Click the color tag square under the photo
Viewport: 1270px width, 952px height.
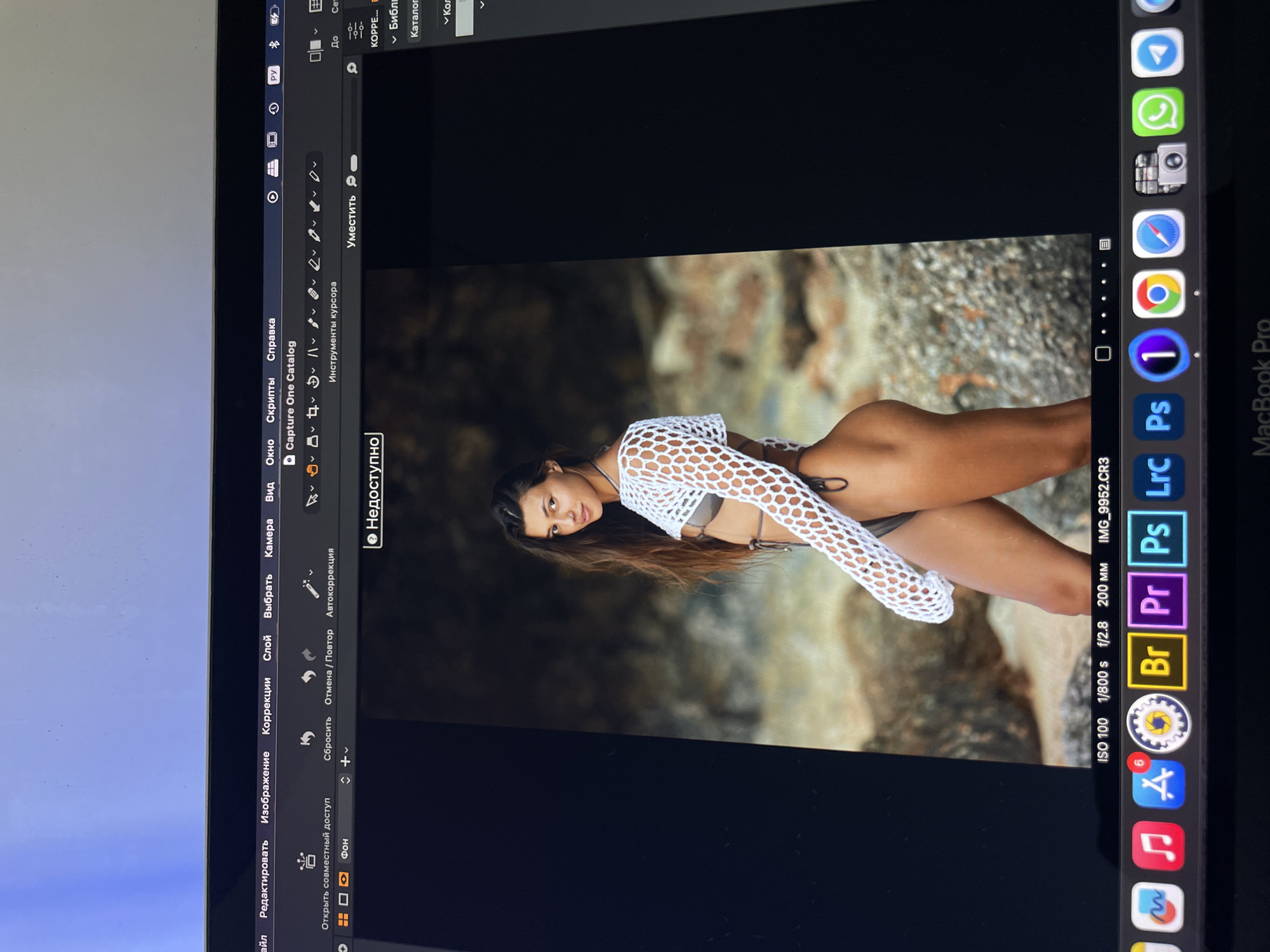tap(1103, 354)
